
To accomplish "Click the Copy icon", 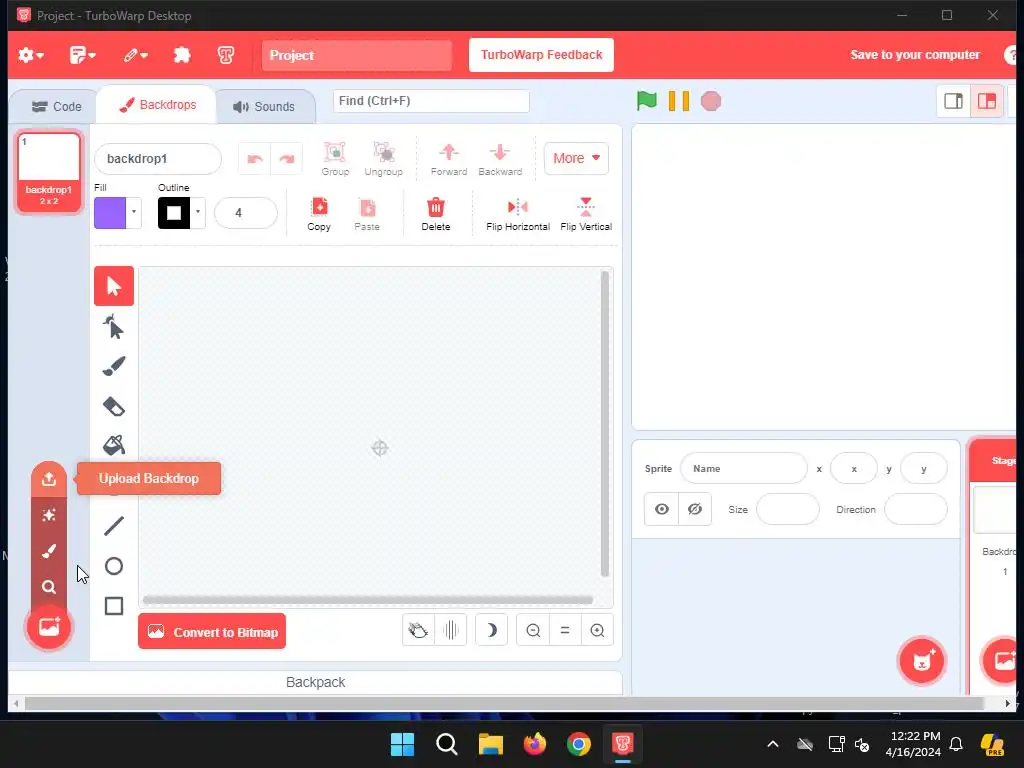I will (x=319, y=214).
